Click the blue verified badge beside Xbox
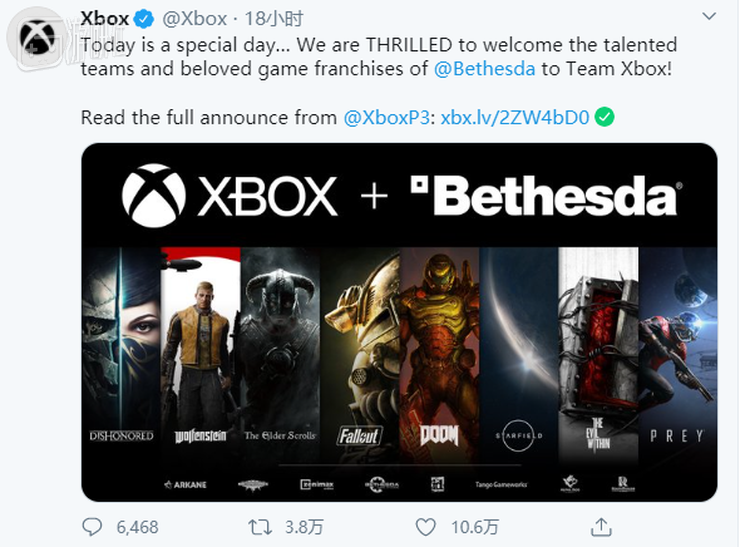Viewport: 750px width, 547px height. tap(143, 19)
